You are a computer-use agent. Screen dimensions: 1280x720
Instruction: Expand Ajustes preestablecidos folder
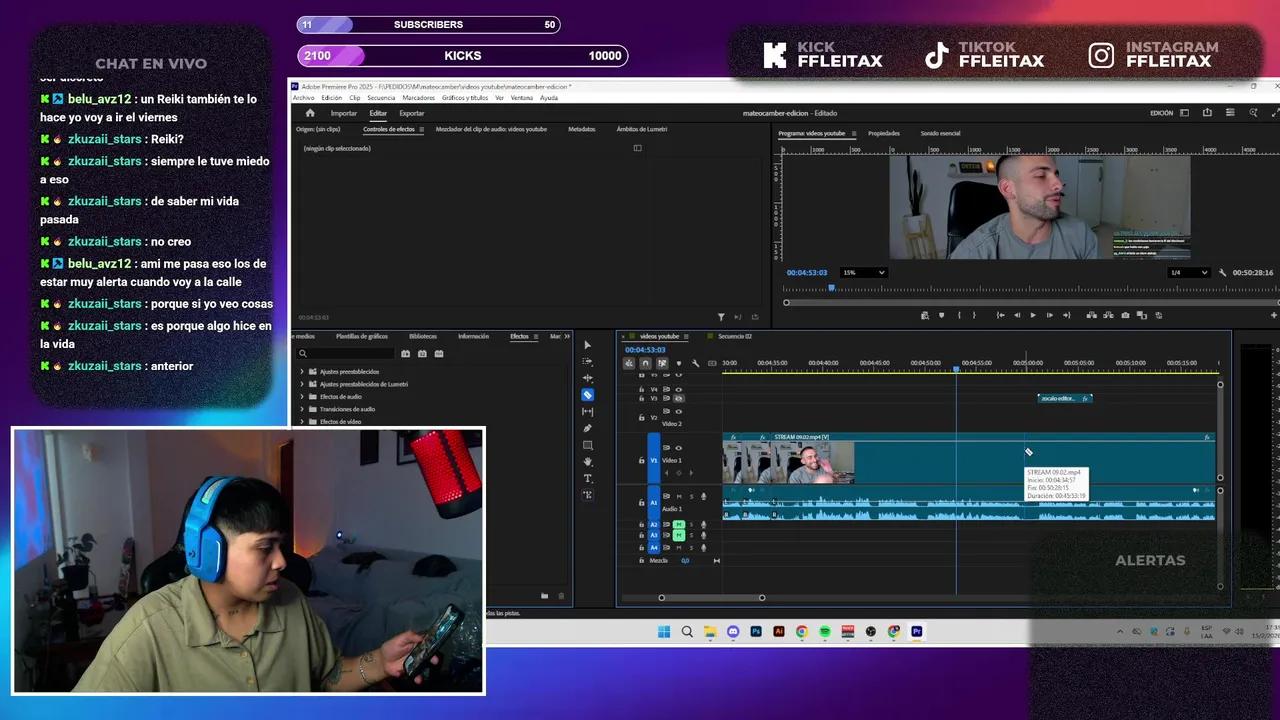[x=302, y=371]
